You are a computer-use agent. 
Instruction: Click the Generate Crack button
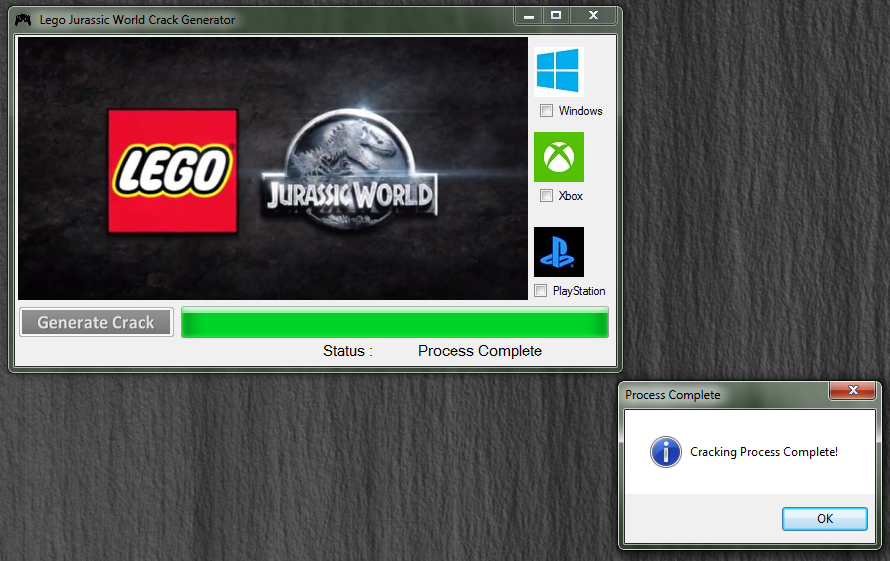96,323
